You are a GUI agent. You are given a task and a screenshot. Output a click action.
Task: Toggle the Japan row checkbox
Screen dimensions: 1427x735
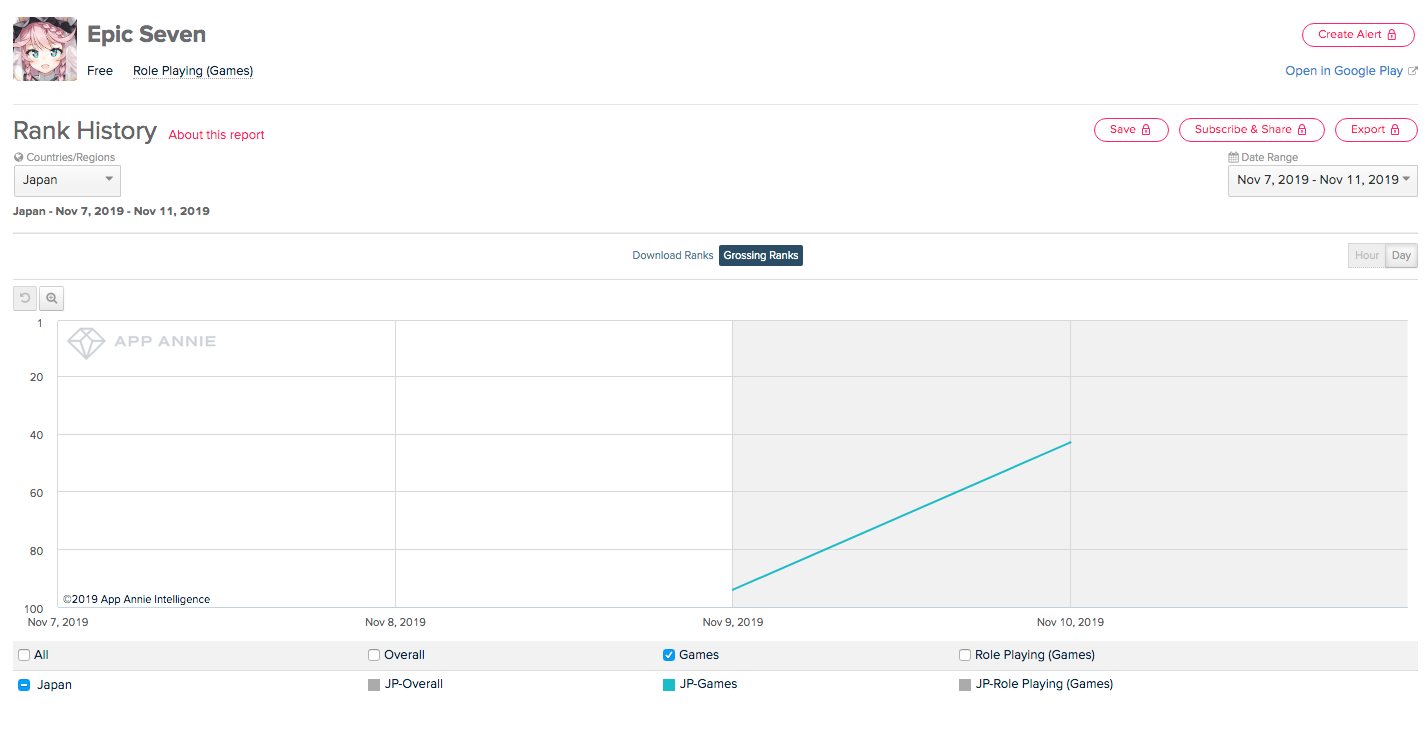click(24, 685)
